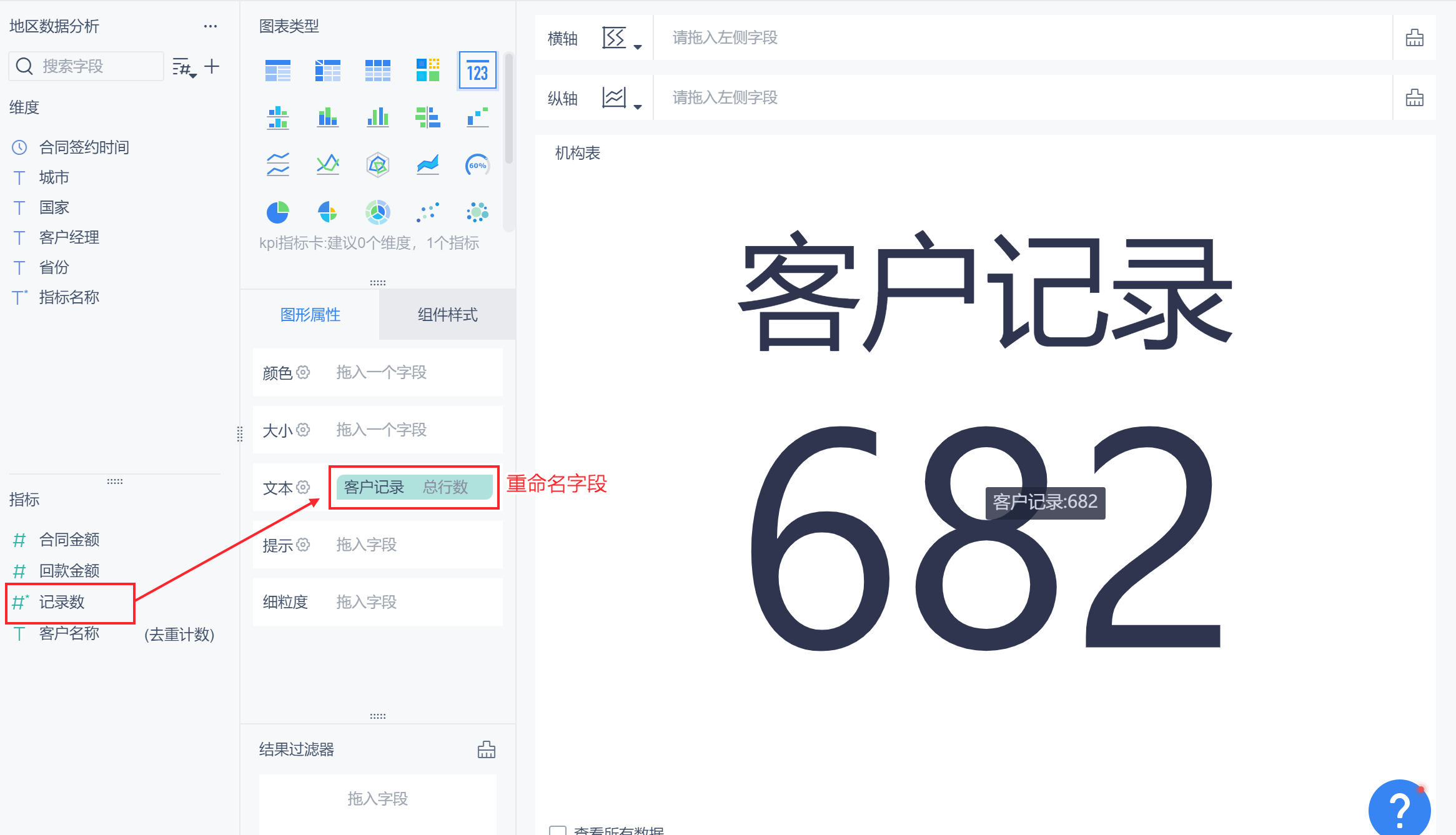Select the radar chart type icon
1456x835 pixels.
point(377,165)
